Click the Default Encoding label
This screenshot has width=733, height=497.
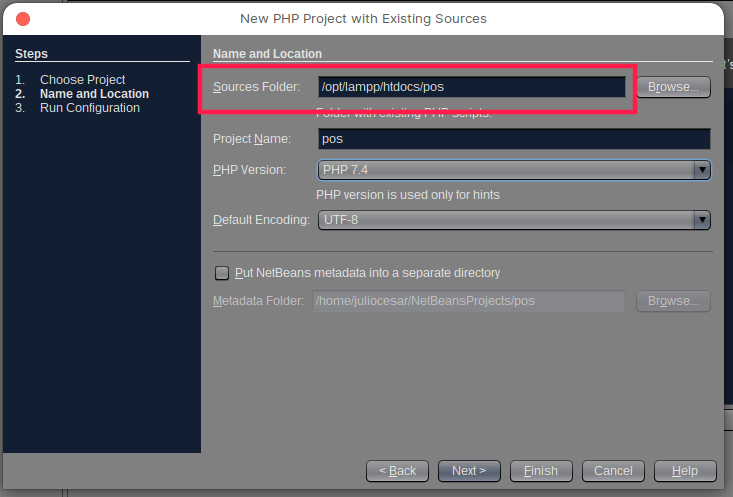click(261, 220)
